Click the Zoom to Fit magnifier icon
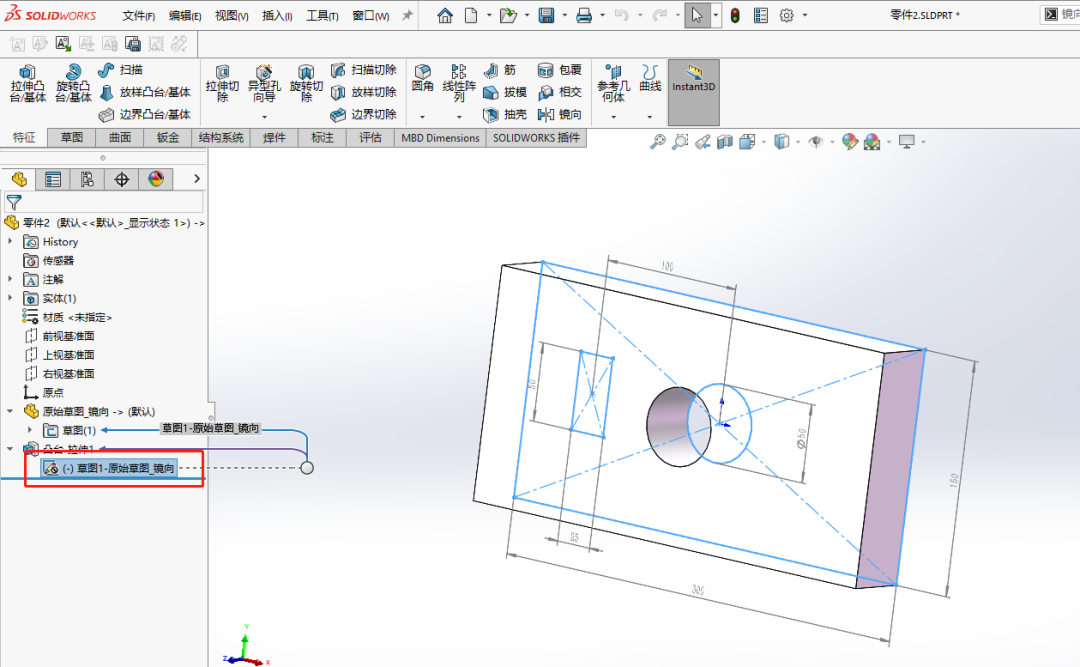The height and width of the screenshot is (667, 1080). [x=658, y=142]
